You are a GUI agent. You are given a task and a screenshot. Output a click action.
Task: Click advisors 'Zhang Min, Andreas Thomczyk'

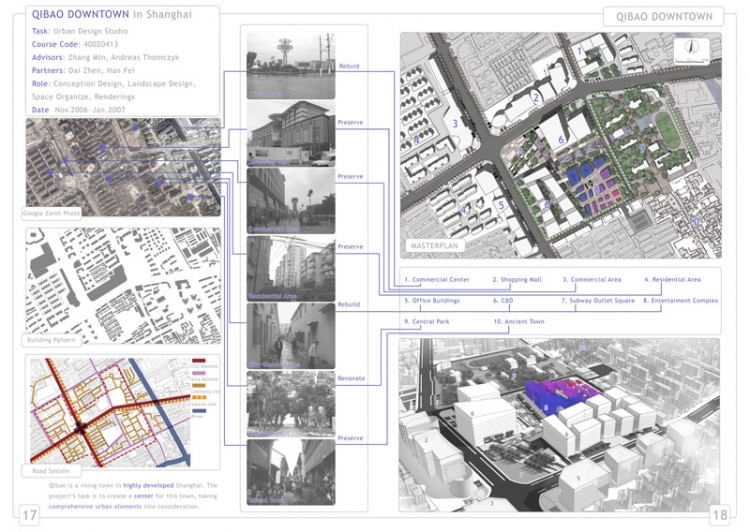coord(123,57)
